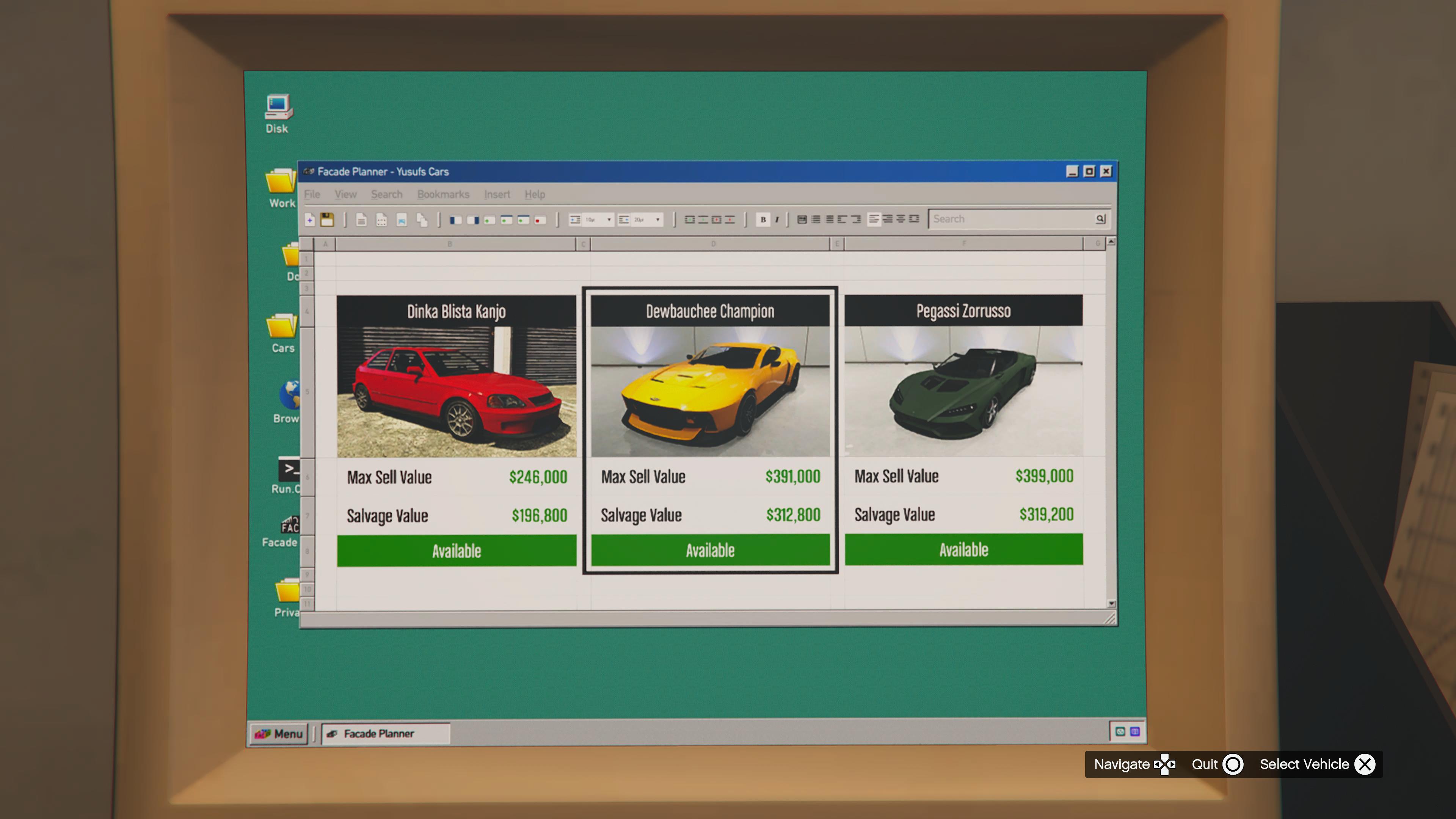This screenshot has height=819, width=1456.
Task: Toggle Bold formatting button
Action: (763, 219)
